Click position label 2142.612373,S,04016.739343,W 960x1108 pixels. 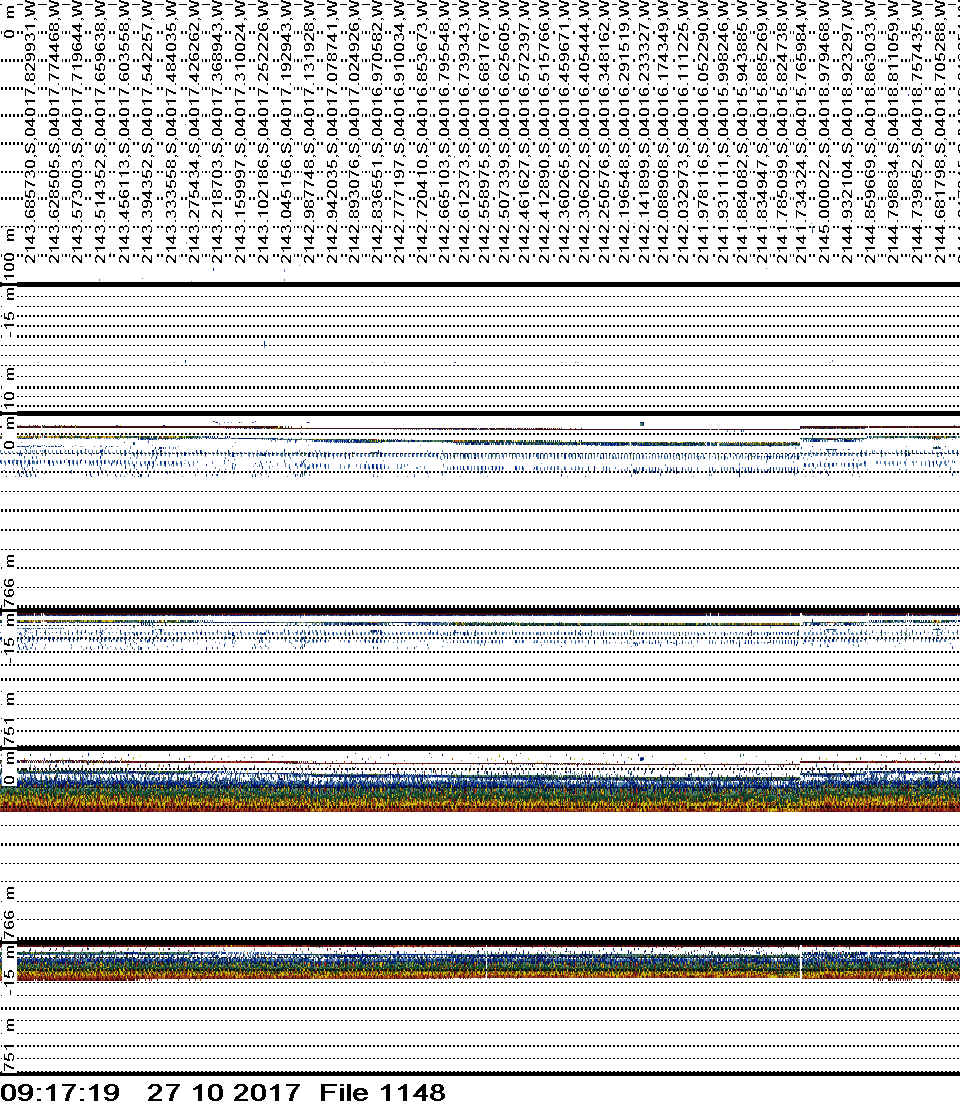[464, 131]
